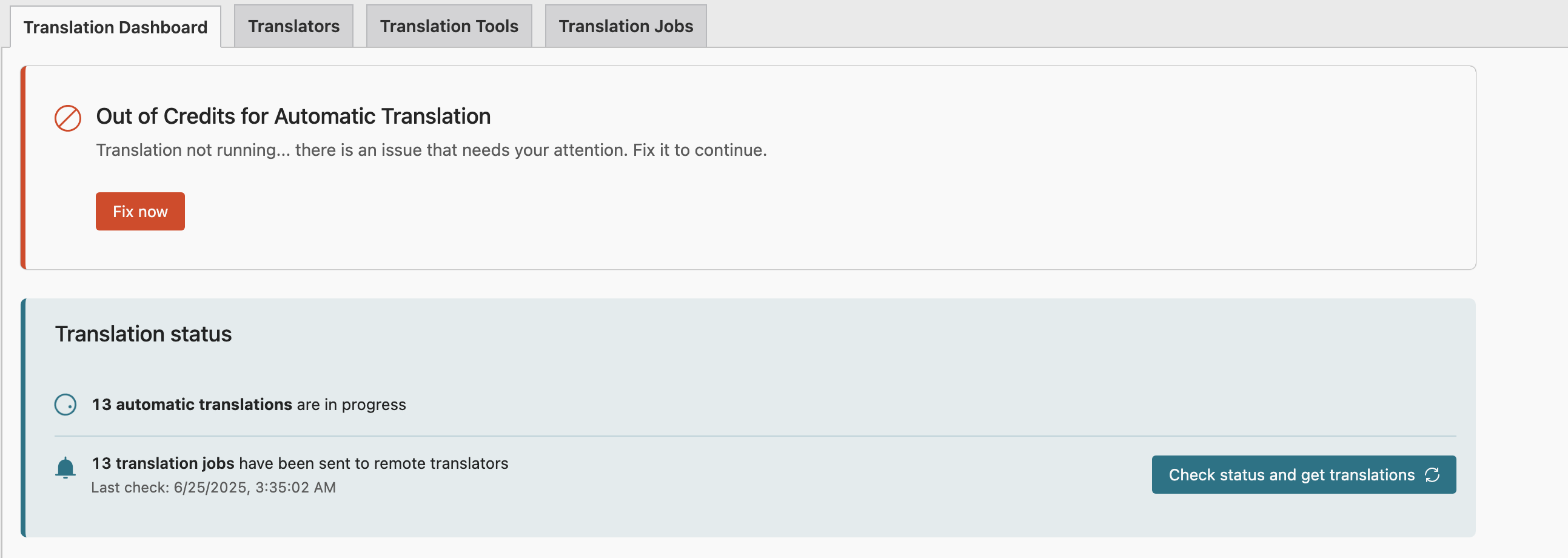
Task: Click the in-progress spinner circle icon
Action: coord(65,405)
